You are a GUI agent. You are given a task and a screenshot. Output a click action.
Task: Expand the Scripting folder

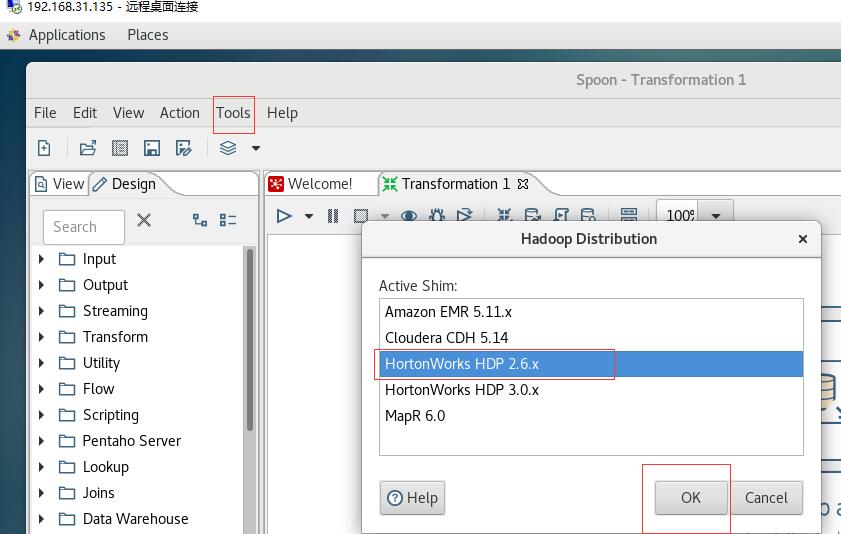click(x=41, y=415)
